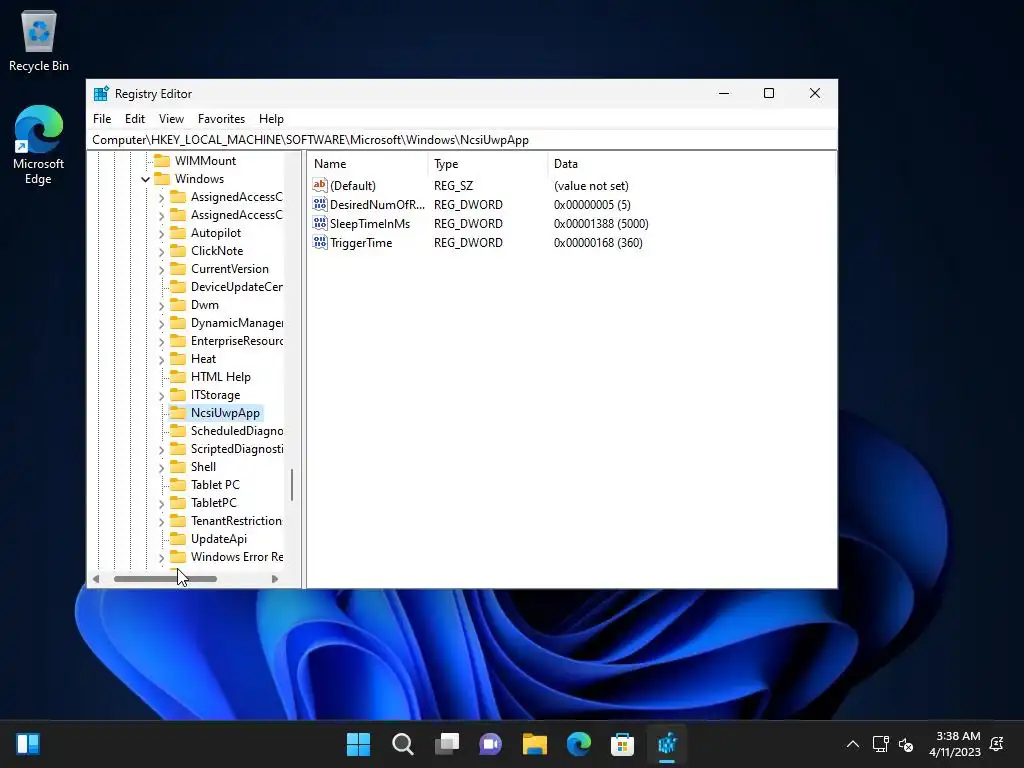Click the Tablet PC folder icon
Viewport: 1024px width, 768px height.
point(178,485)
